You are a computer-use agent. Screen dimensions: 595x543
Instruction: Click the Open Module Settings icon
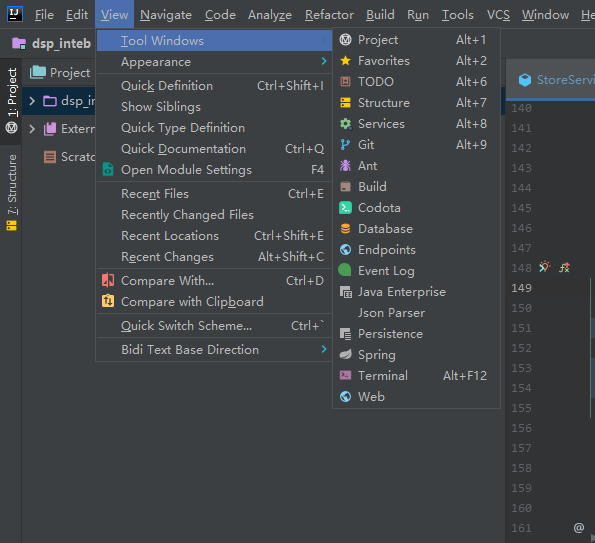pyautogui.click(x=108, y=169)
